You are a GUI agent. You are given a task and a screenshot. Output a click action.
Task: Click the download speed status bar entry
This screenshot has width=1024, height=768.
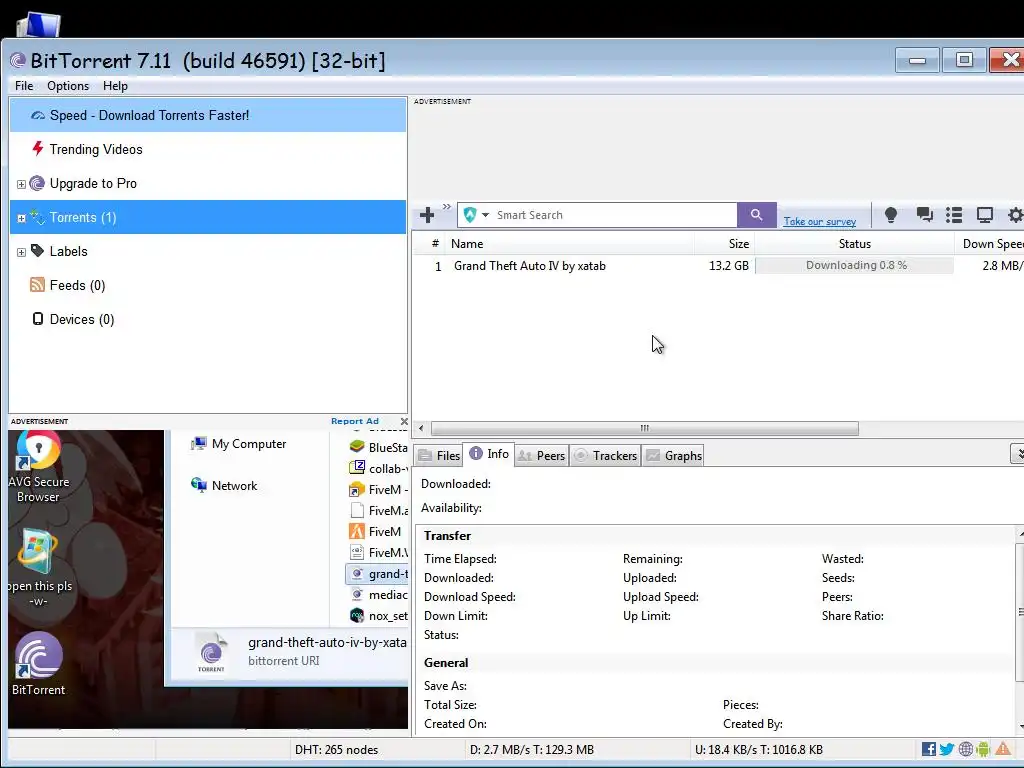[x=532, y=750]
